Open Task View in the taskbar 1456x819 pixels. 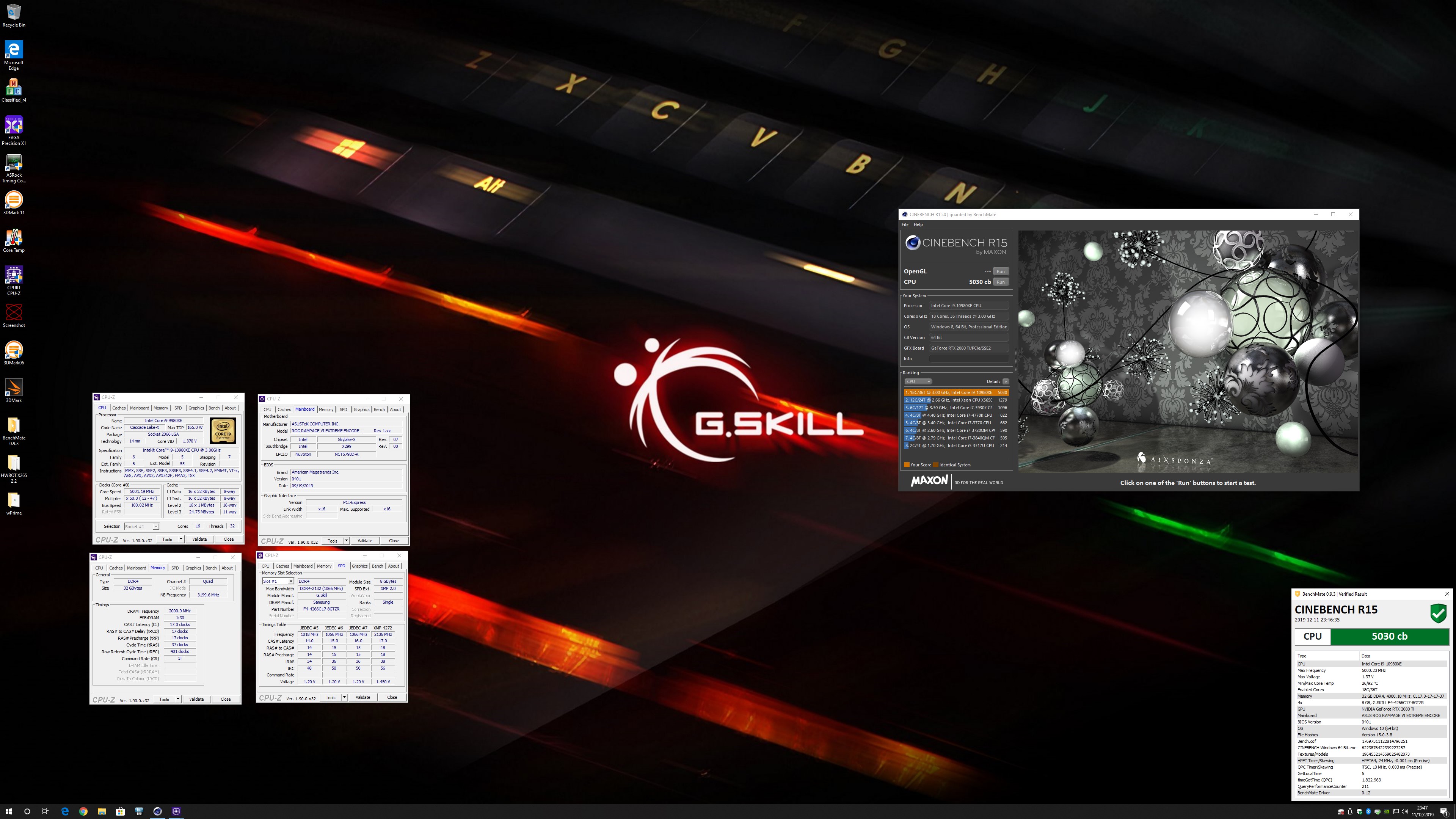(x=45, y=811)
